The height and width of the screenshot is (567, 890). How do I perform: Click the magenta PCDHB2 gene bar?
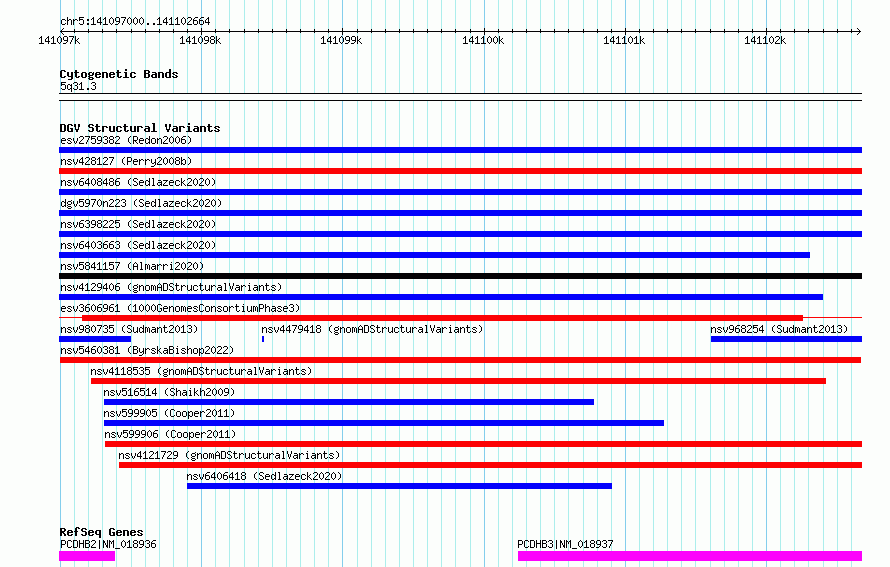pyautogui.click(x=87, y=556)
